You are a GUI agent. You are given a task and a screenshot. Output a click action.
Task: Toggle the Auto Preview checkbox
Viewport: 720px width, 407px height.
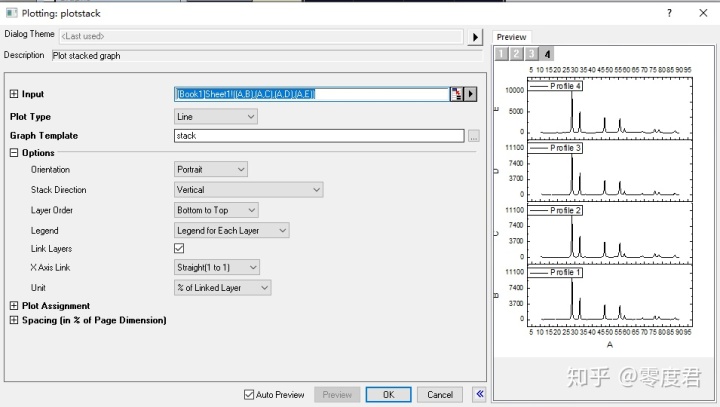pyautogui.click(x=249, y=395)
